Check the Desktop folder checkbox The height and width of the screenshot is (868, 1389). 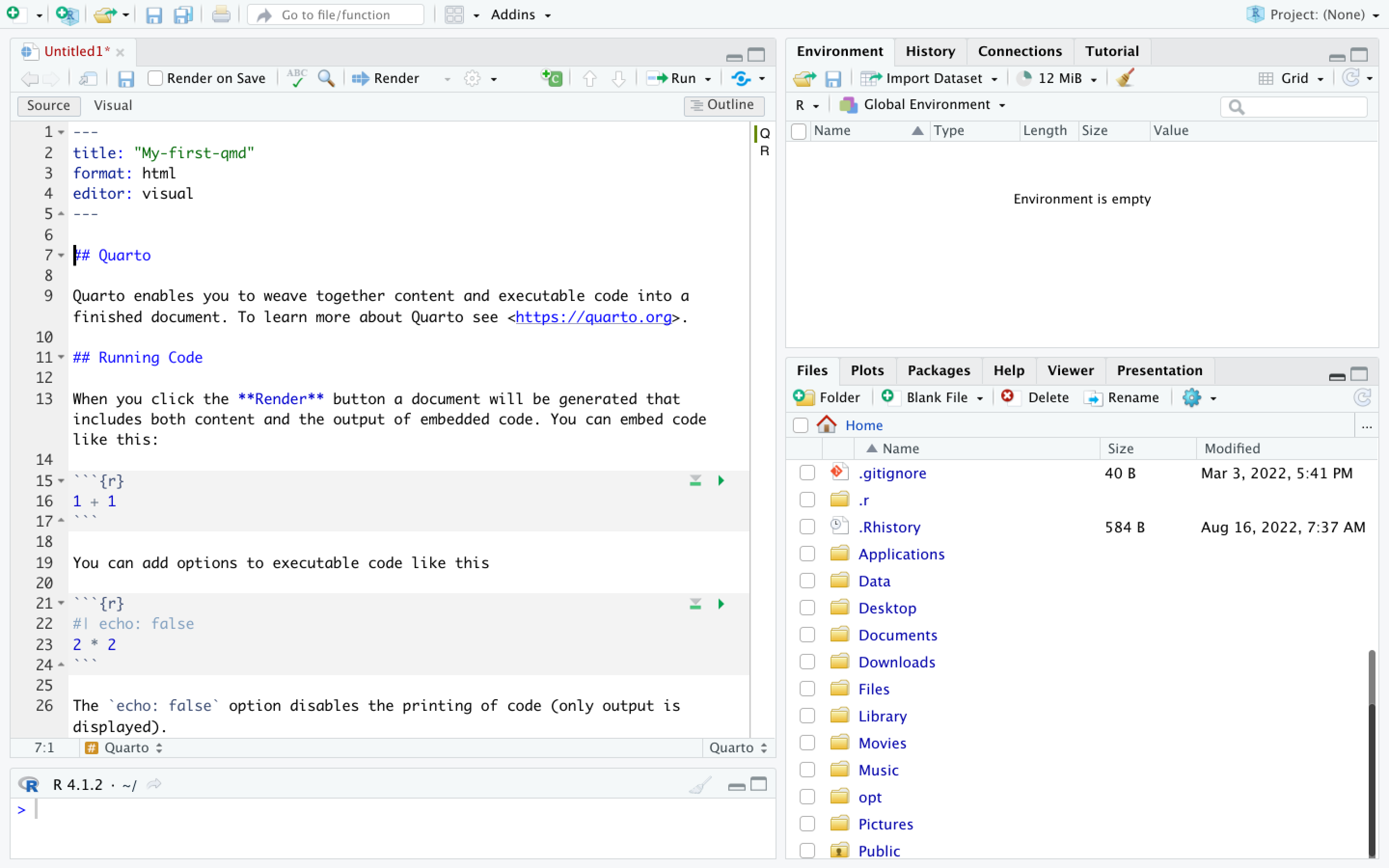(x=807, y=608)
